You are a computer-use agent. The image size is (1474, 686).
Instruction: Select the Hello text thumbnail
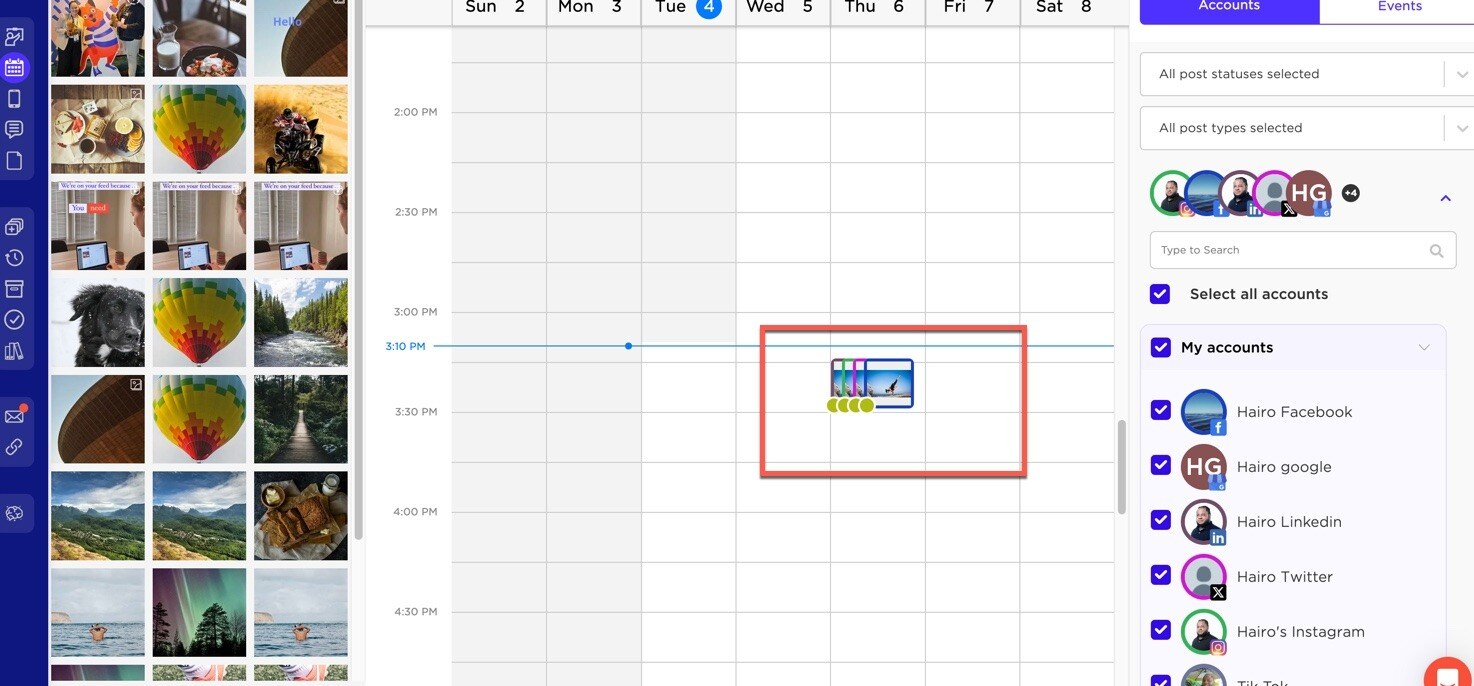(301, 38)
